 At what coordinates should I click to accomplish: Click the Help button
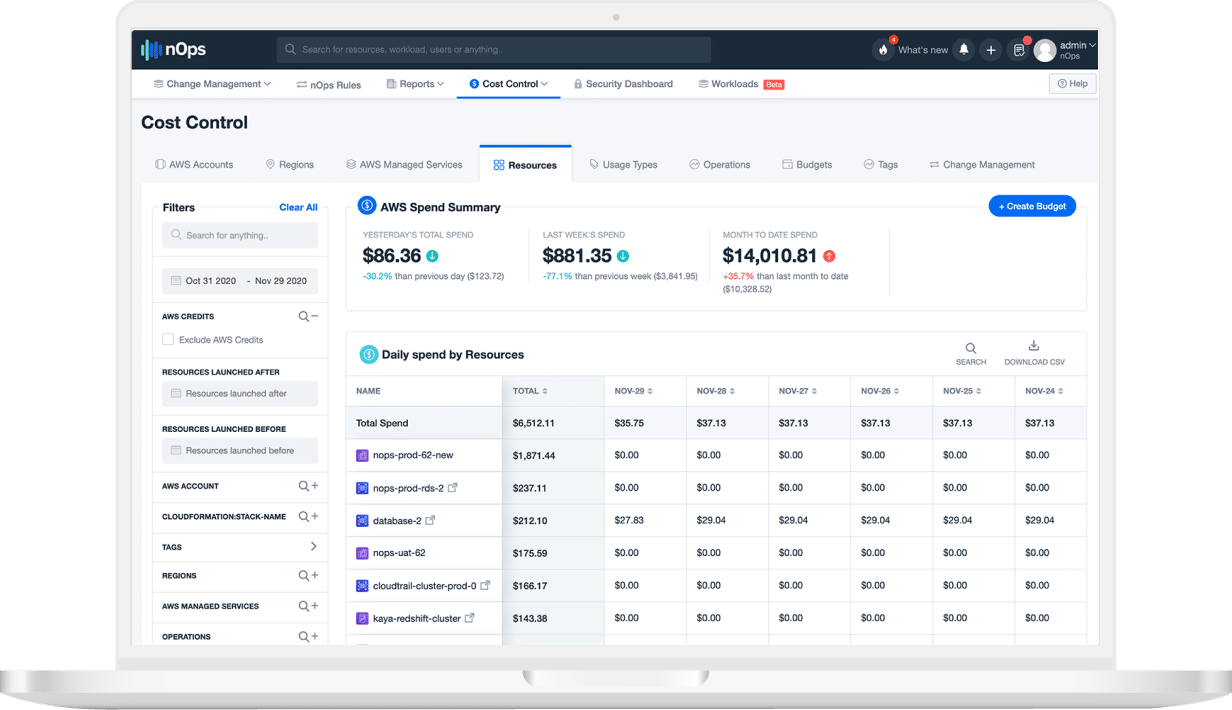1072,84
